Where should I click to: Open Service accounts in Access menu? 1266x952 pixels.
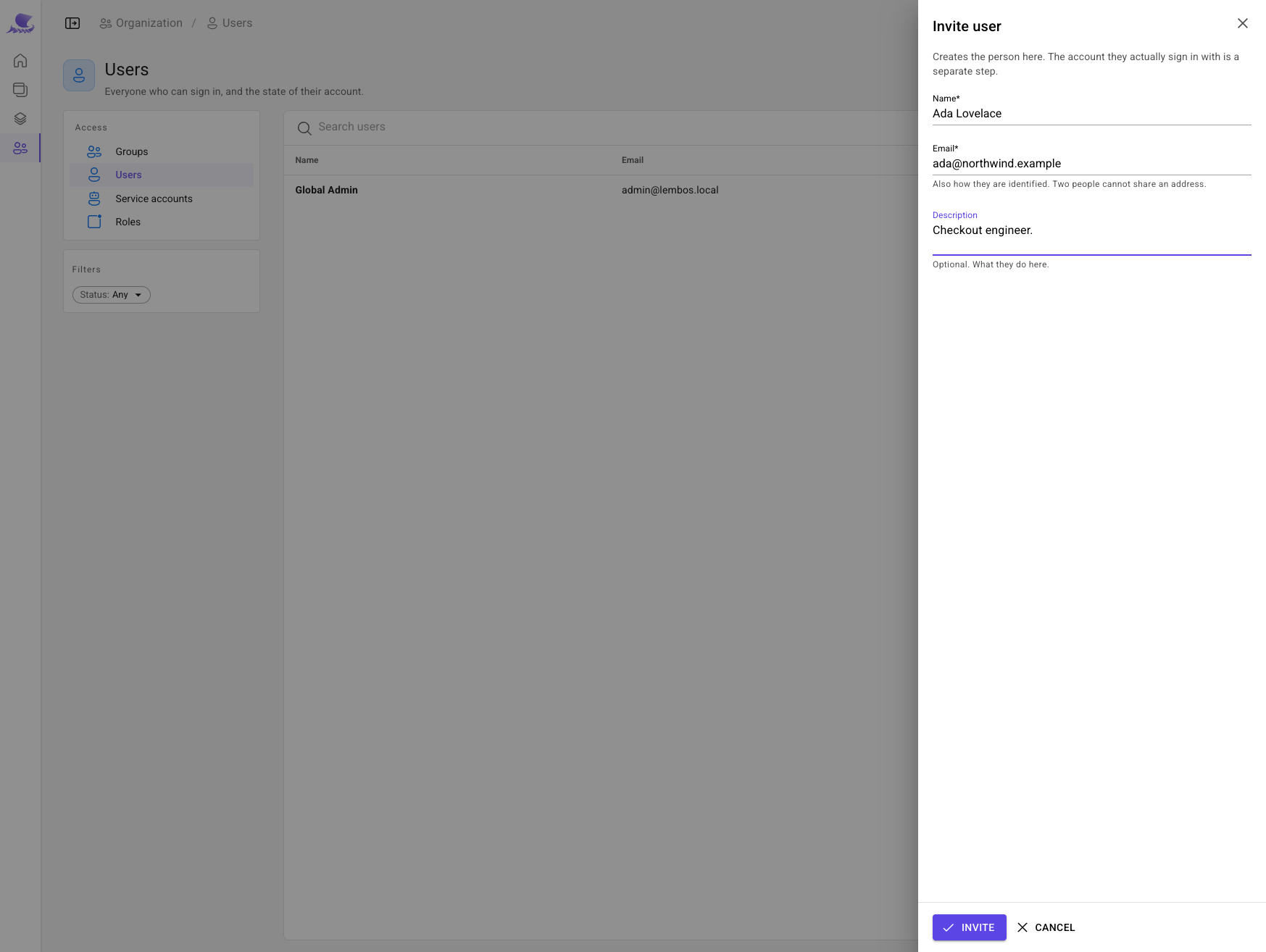pos(162,199)
